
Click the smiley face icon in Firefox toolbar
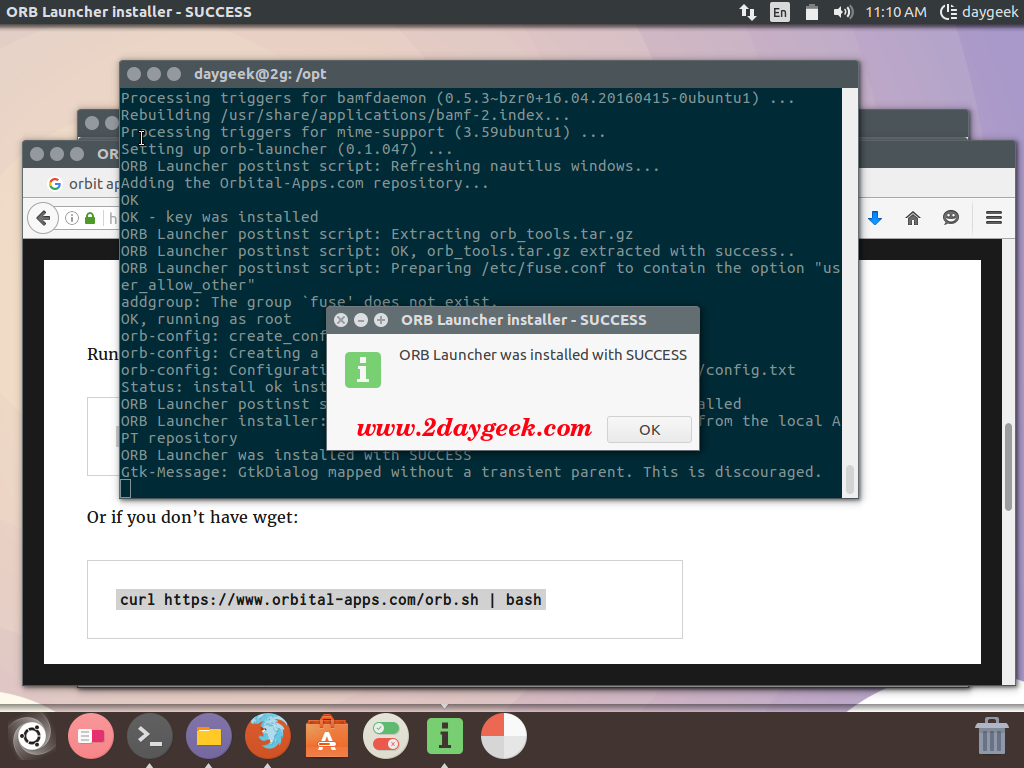[x=951, y=217]
